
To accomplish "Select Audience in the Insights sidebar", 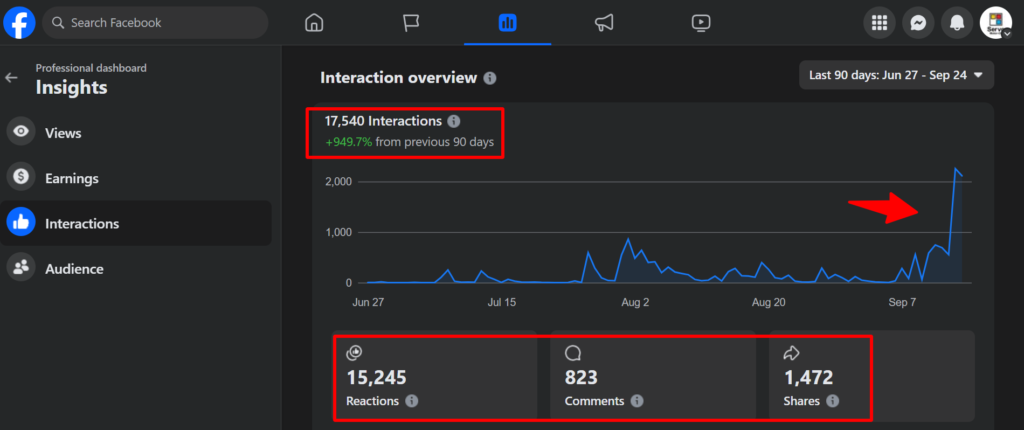I will pyautogui.click(x=74, y=268).
